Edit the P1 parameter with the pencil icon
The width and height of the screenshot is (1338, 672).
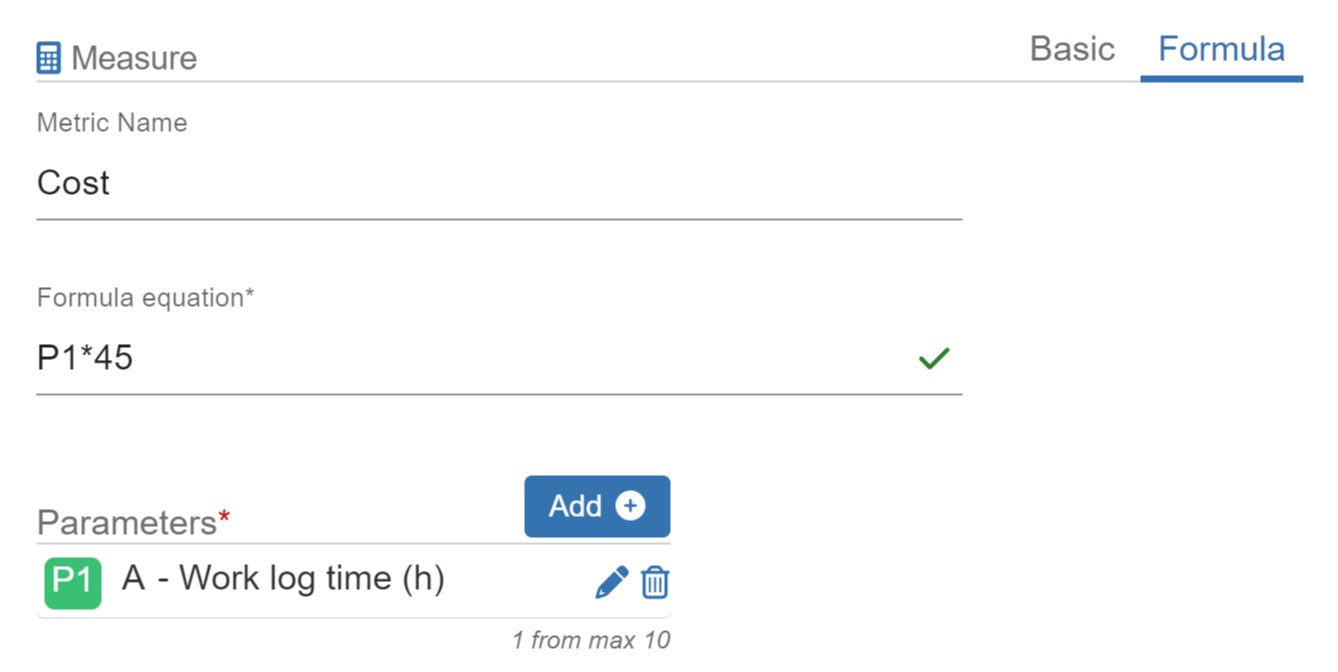(x=611, y=582)
